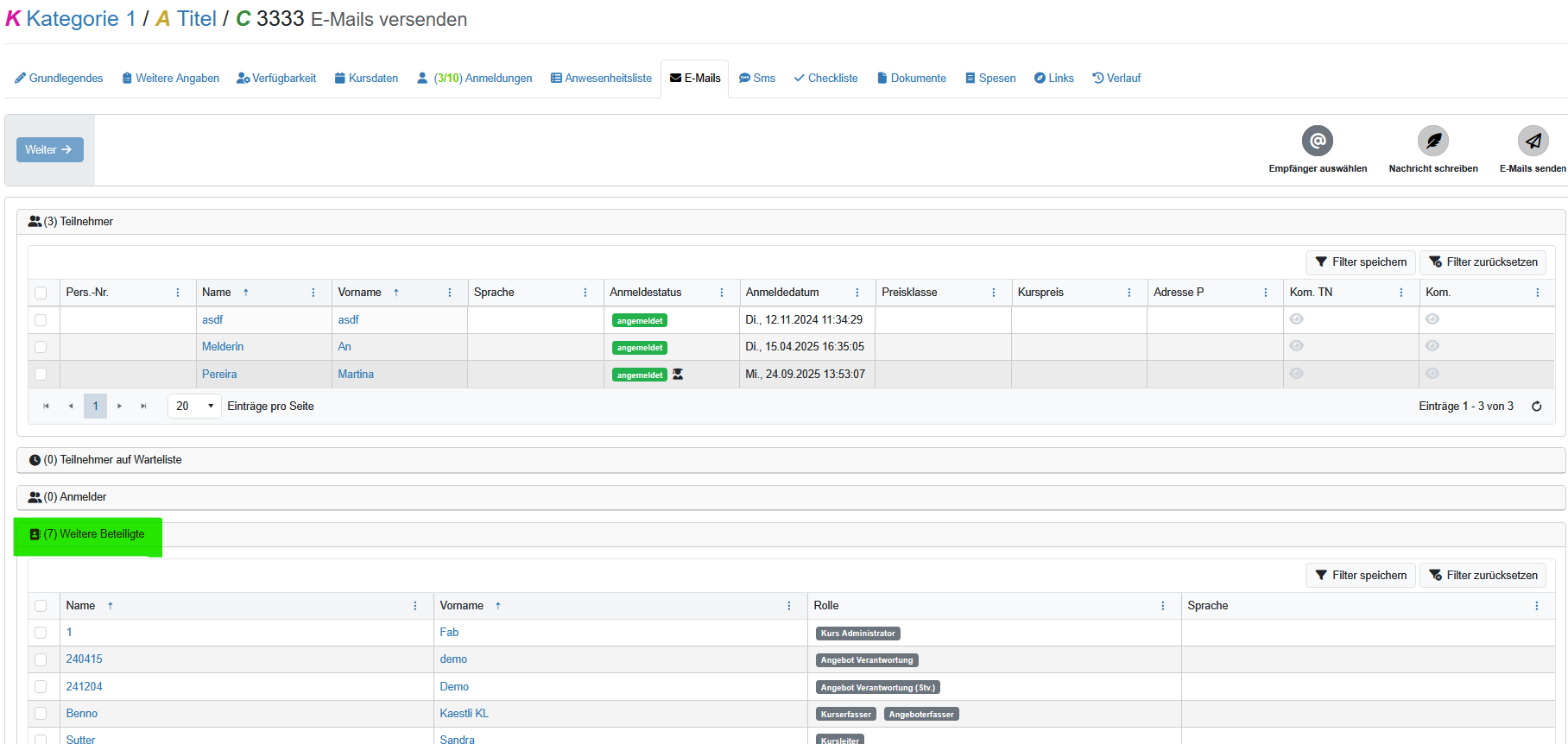The height and width of the screenshot is (744, 1568).
Task: Open participant link Pereira
Action: pos(219,375)
